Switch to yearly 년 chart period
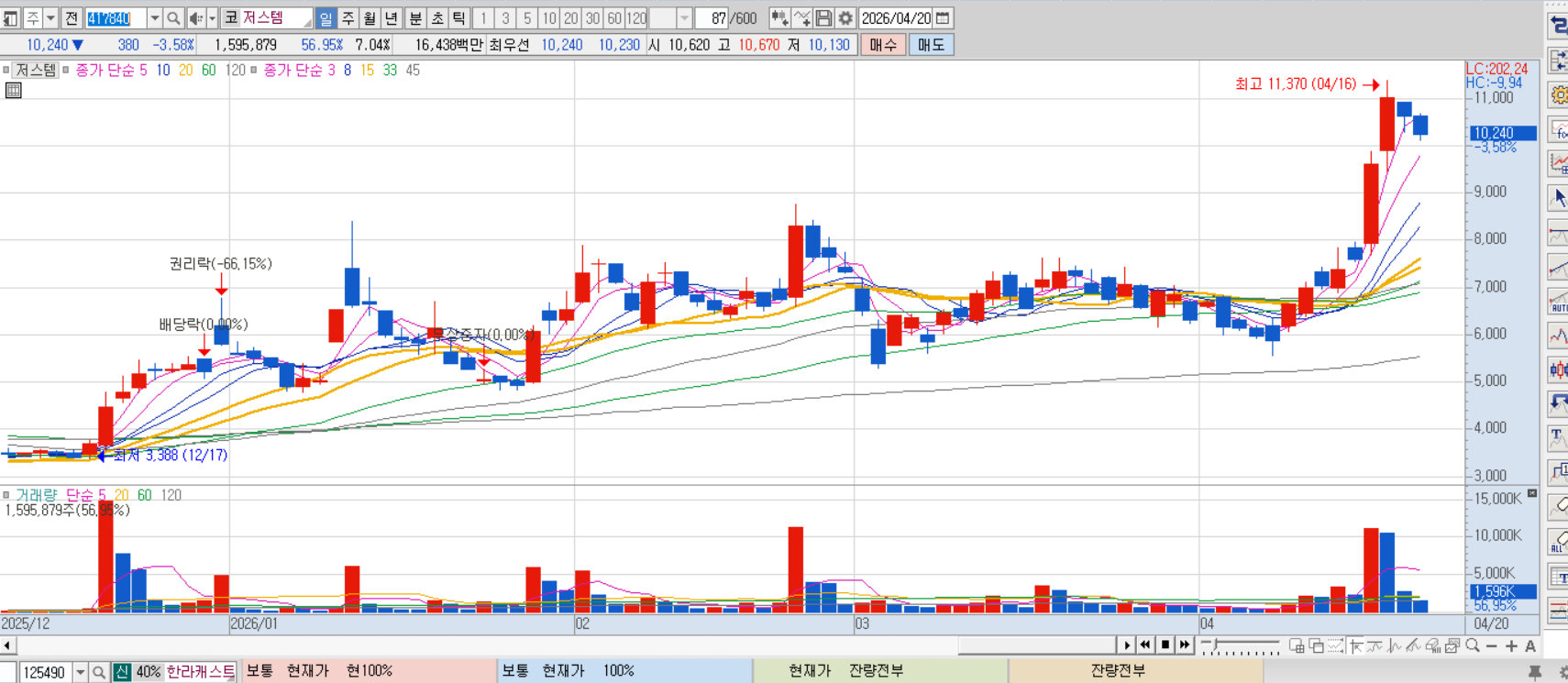The width and height of the screenshot is (1568, 683). [392, 18]
